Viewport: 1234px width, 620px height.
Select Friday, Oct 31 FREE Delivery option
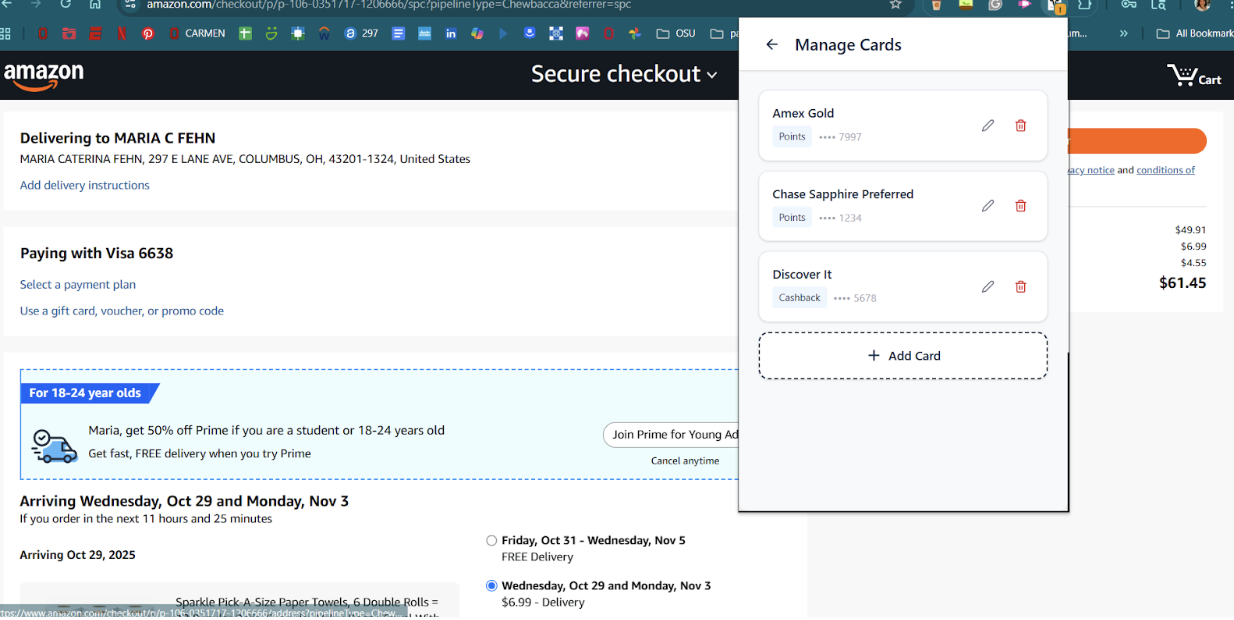tap(491, 541)
